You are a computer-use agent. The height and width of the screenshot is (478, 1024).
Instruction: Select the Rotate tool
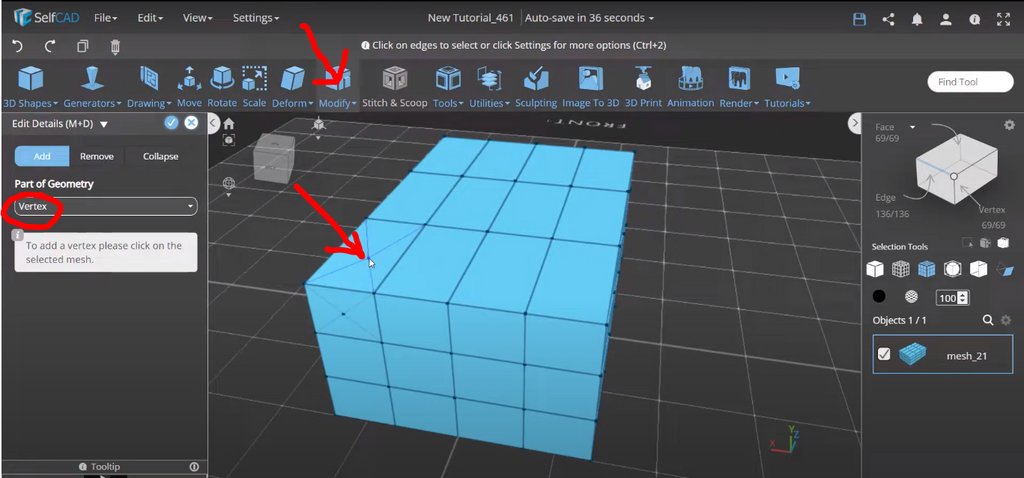coord(222,85)
